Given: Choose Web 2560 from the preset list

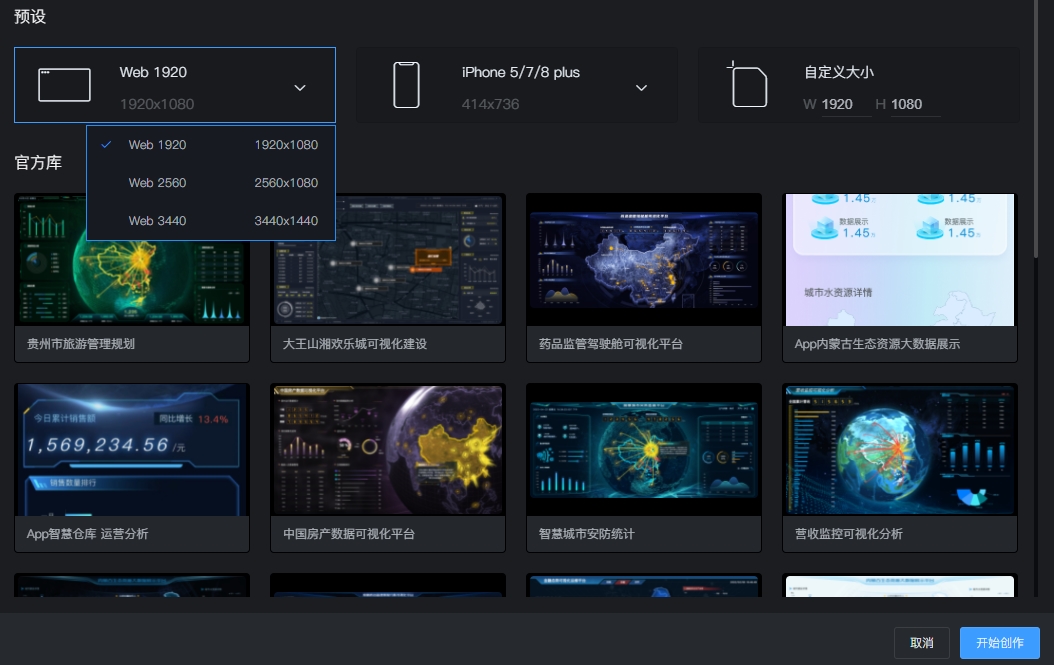Looking at the screenshot, I should point(211,183).
